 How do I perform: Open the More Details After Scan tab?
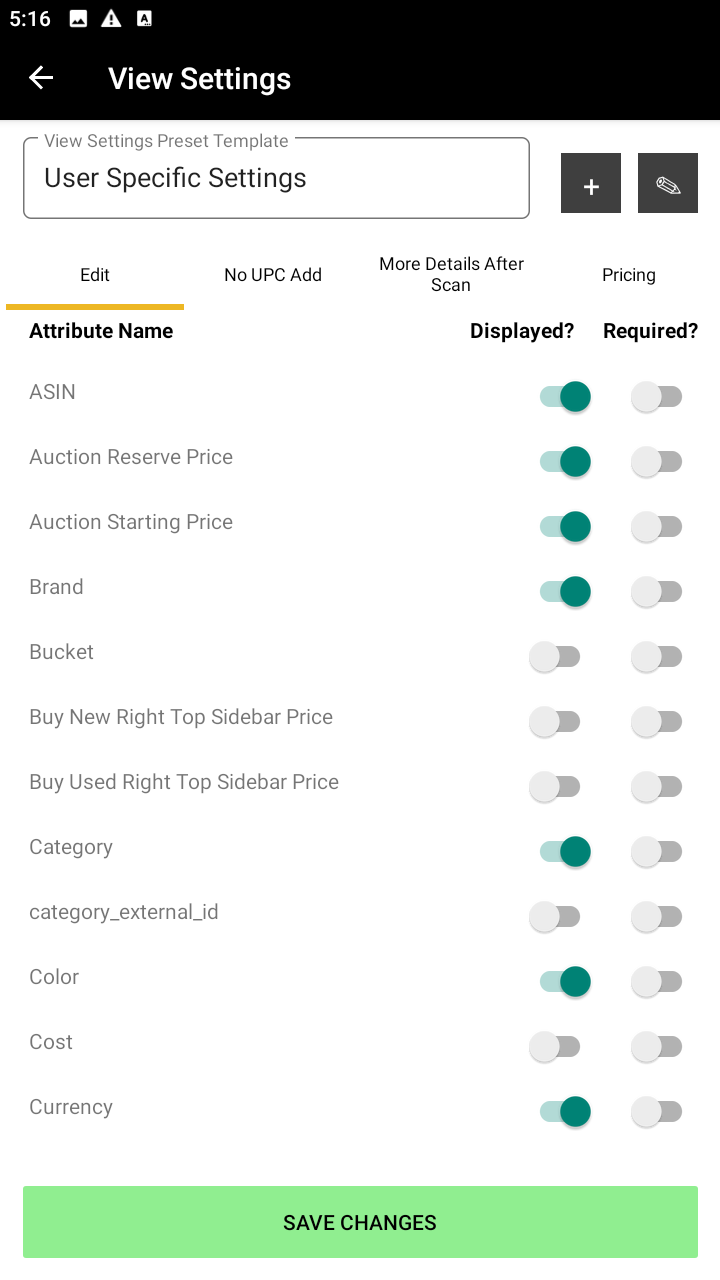tap(451, 275)
